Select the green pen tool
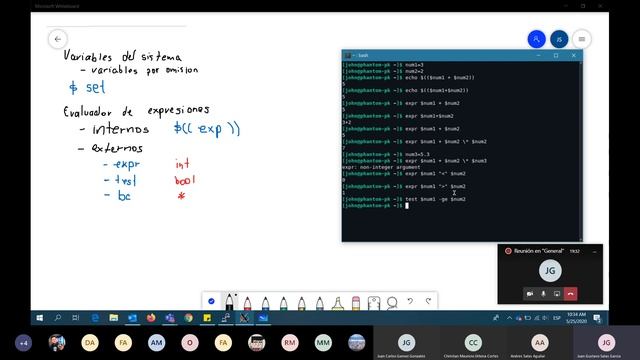Screen dimensions: 640x360 coord(284,303)
